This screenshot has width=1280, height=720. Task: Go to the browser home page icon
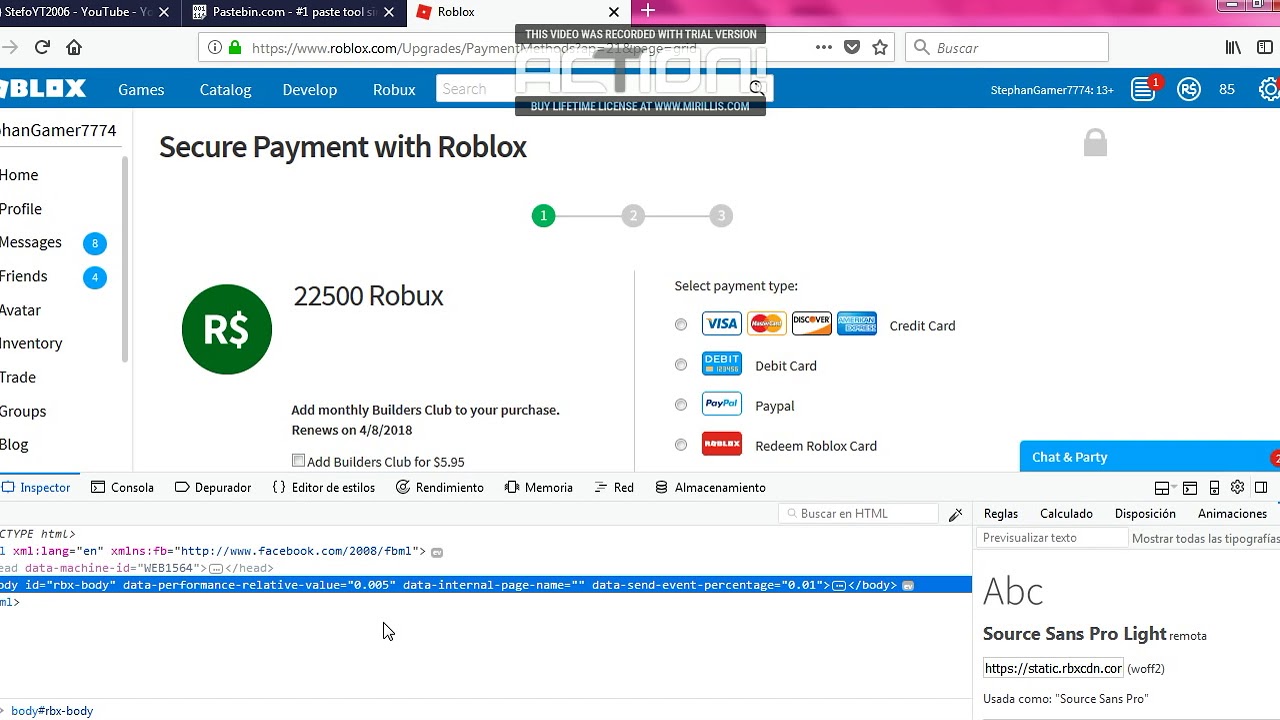tap(74, 47)
